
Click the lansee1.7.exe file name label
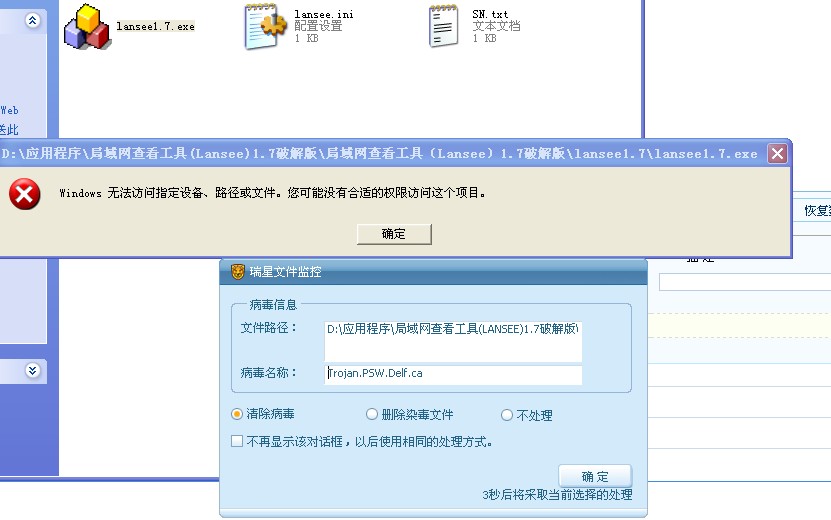(x=156, y=27)
